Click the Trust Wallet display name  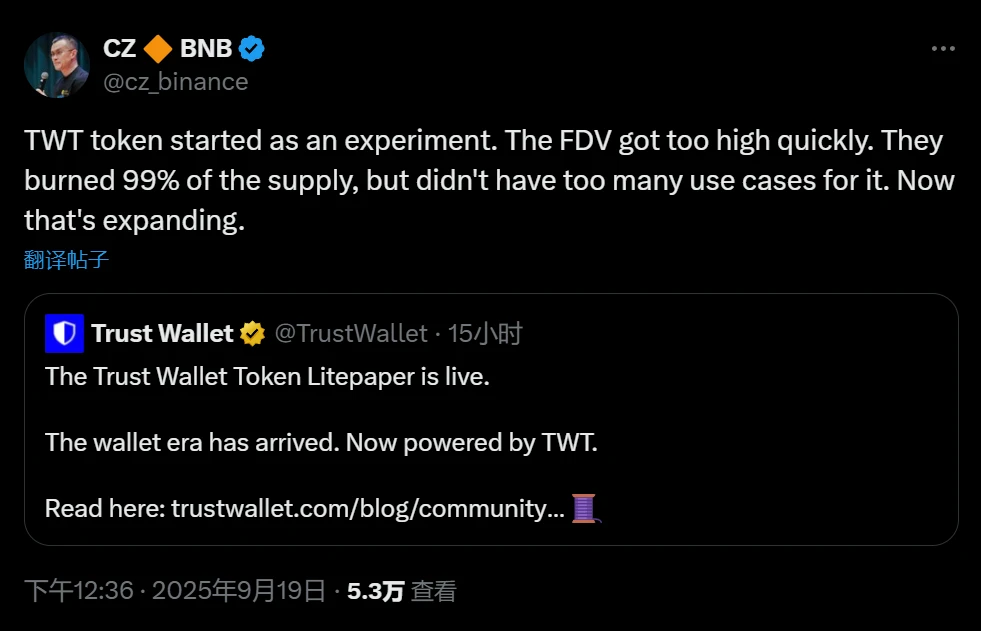(x=162, y=333)
